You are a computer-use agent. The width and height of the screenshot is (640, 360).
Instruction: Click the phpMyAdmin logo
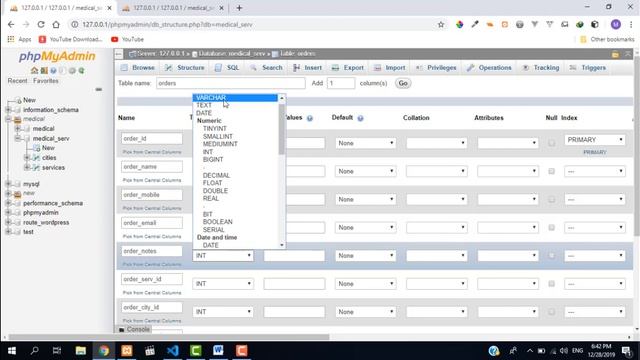coord(57,56)
